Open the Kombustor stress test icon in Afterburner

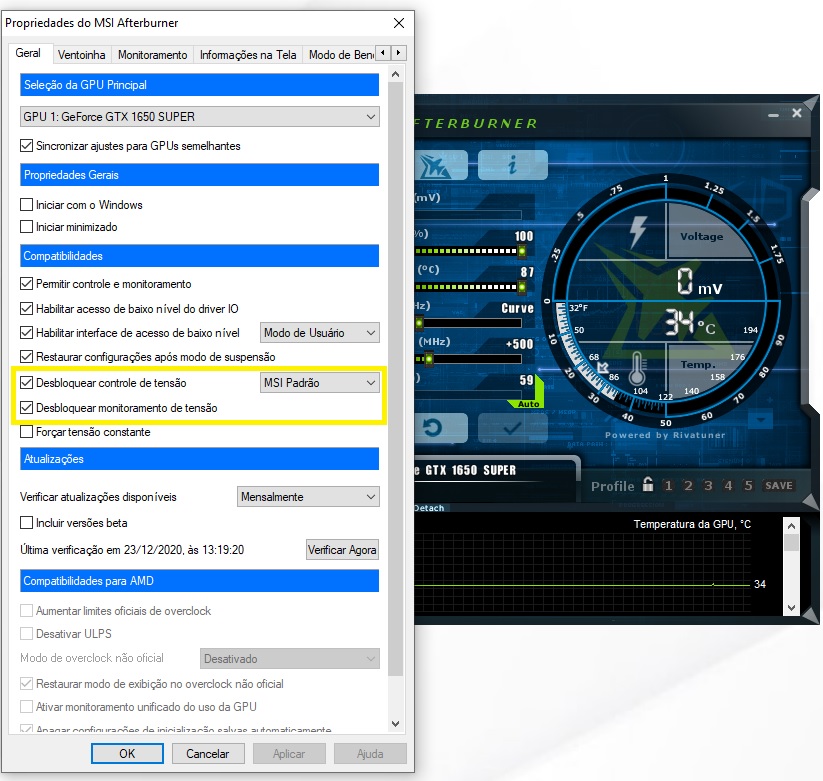(440, 165)
